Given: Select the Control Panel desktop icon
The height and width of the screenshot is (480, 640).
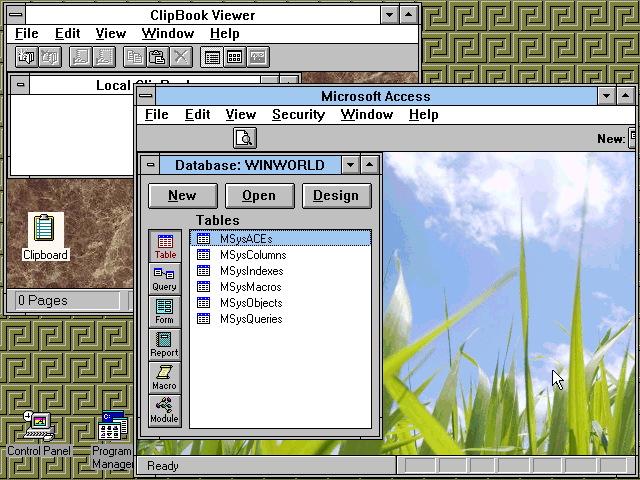Looking at the screenshot, I should pos(39,434).
